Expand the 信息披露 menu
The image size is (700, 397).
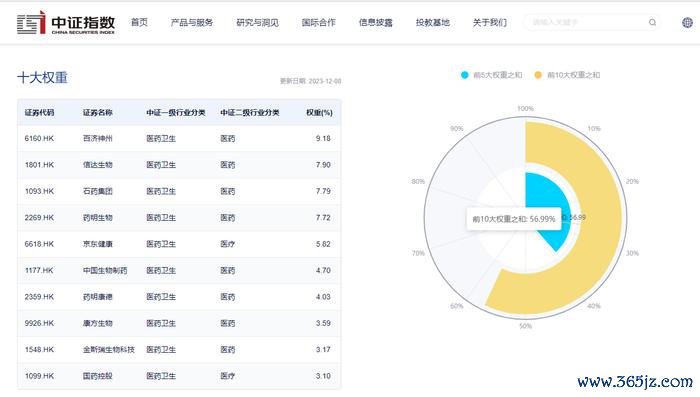click(375, 22)
